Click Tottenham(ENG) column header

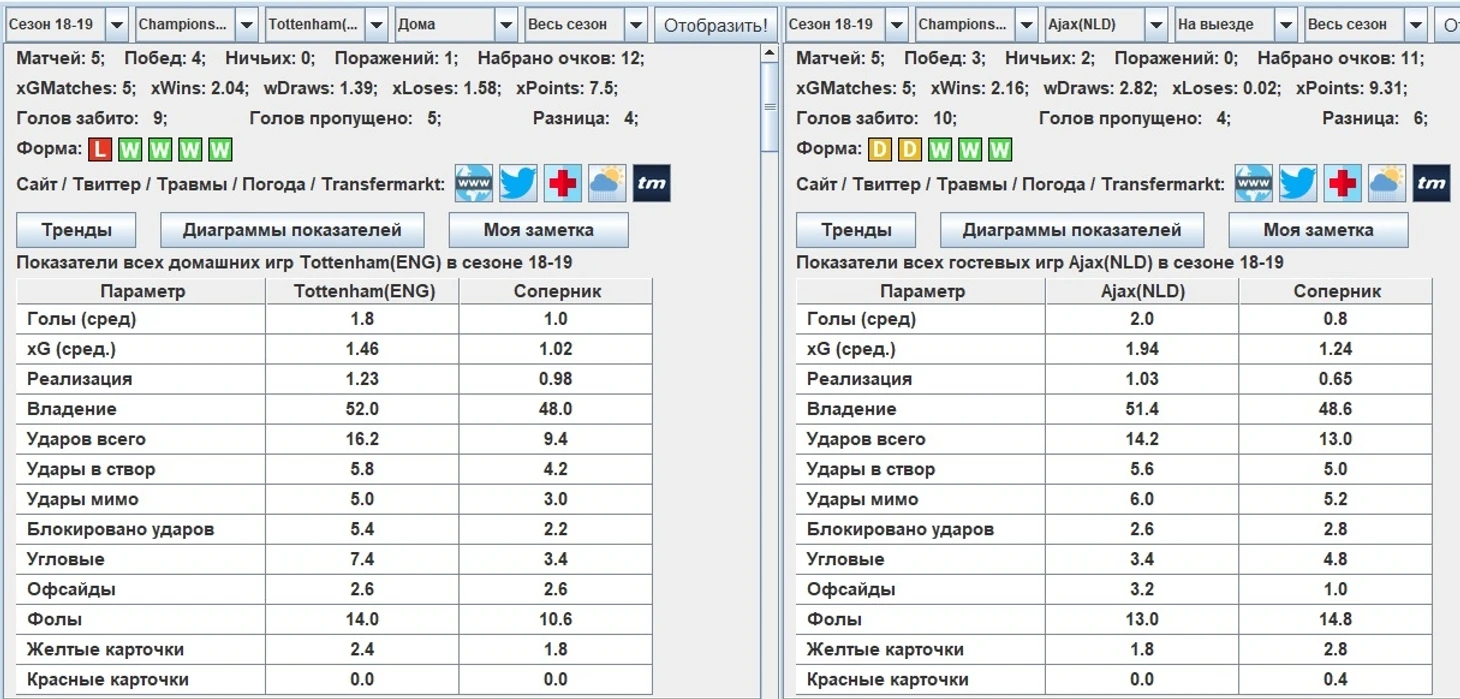coord(363,291)
